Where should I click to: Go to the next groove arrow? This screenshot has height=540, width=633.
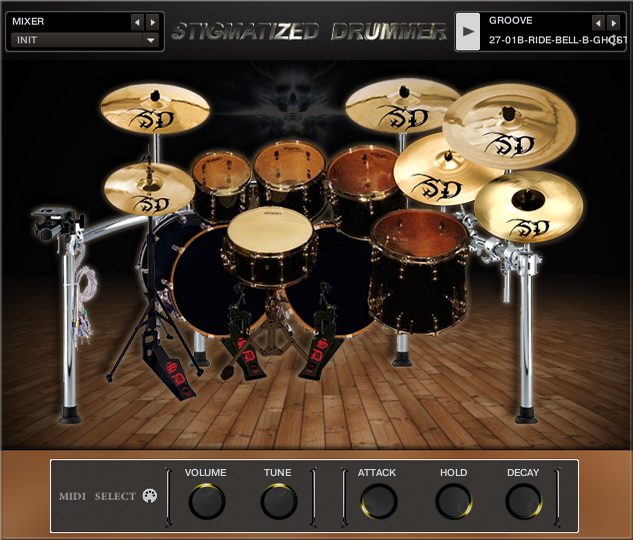coord(613,23)
